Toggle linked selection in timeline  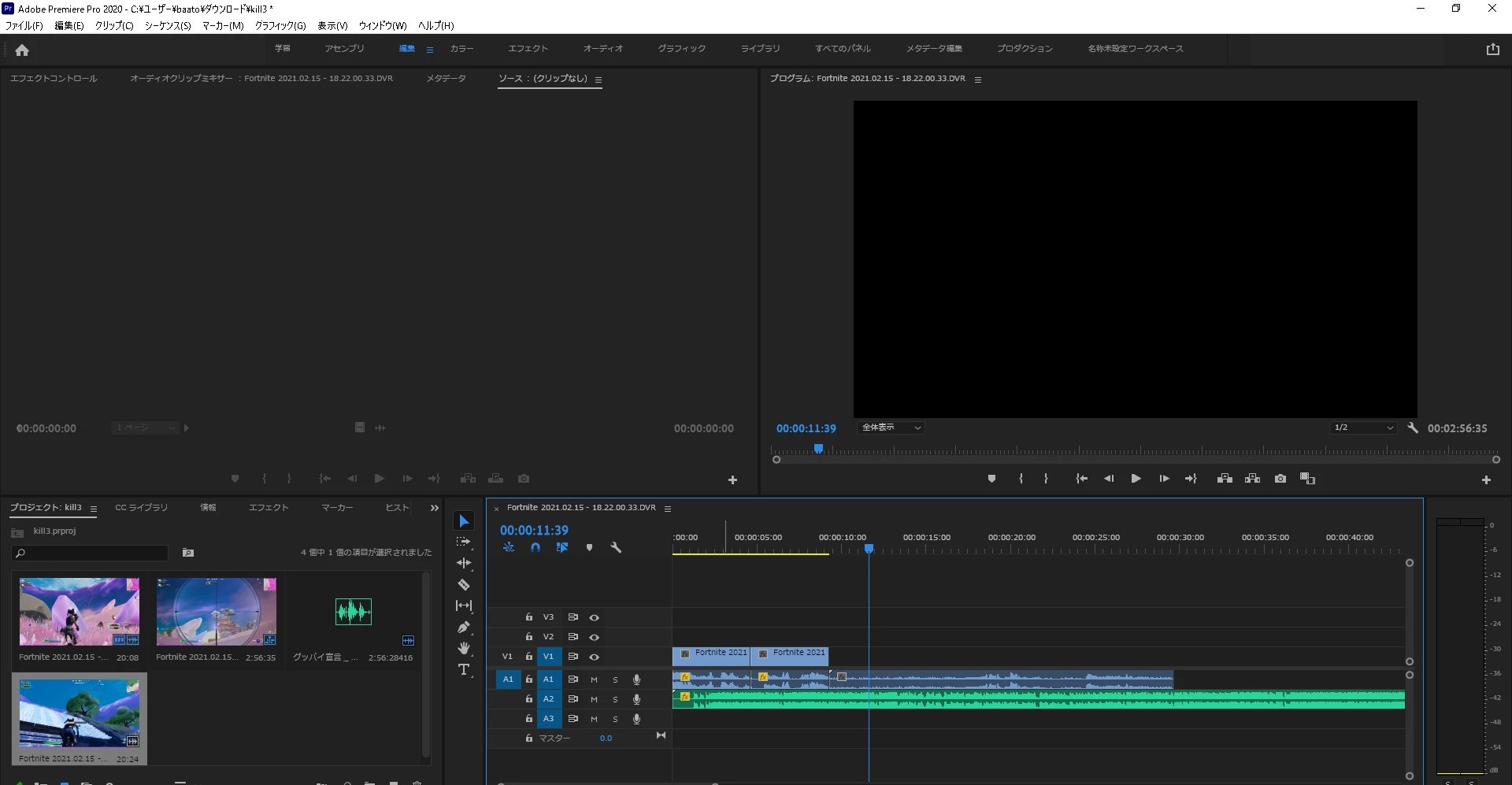pos(562,547)
